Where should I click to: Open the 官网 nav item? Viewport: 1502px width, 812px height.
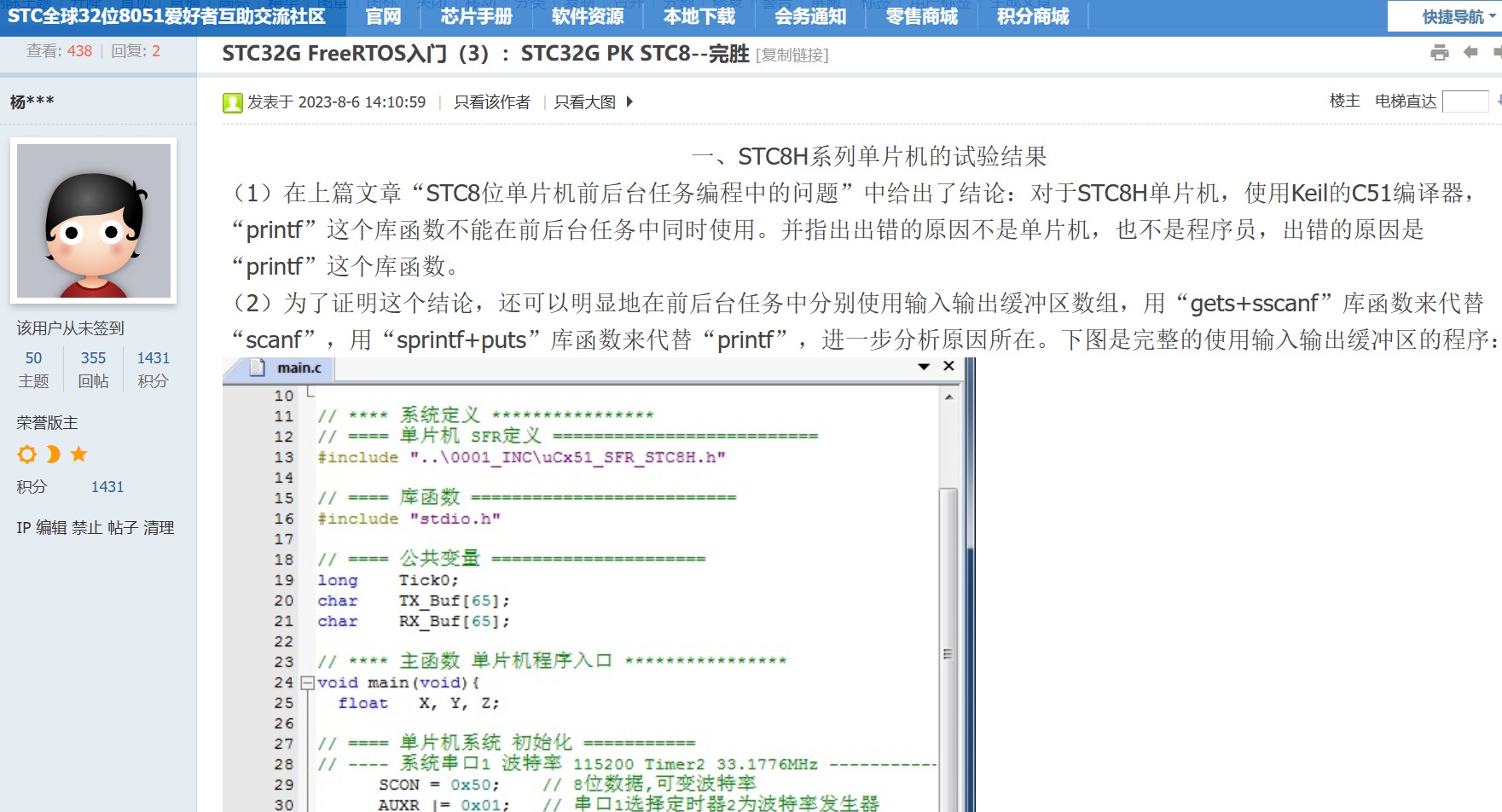point(383,16)
